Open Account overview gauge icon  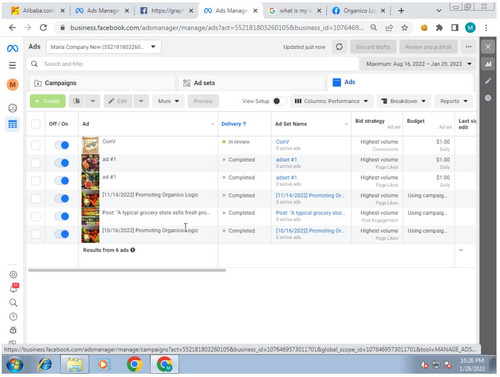[x=13, y=108]
